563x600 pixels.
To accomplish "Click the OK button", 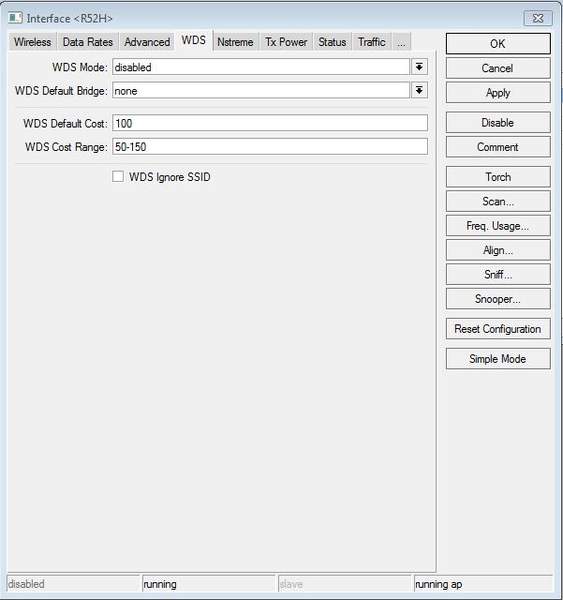I will 498,44.
